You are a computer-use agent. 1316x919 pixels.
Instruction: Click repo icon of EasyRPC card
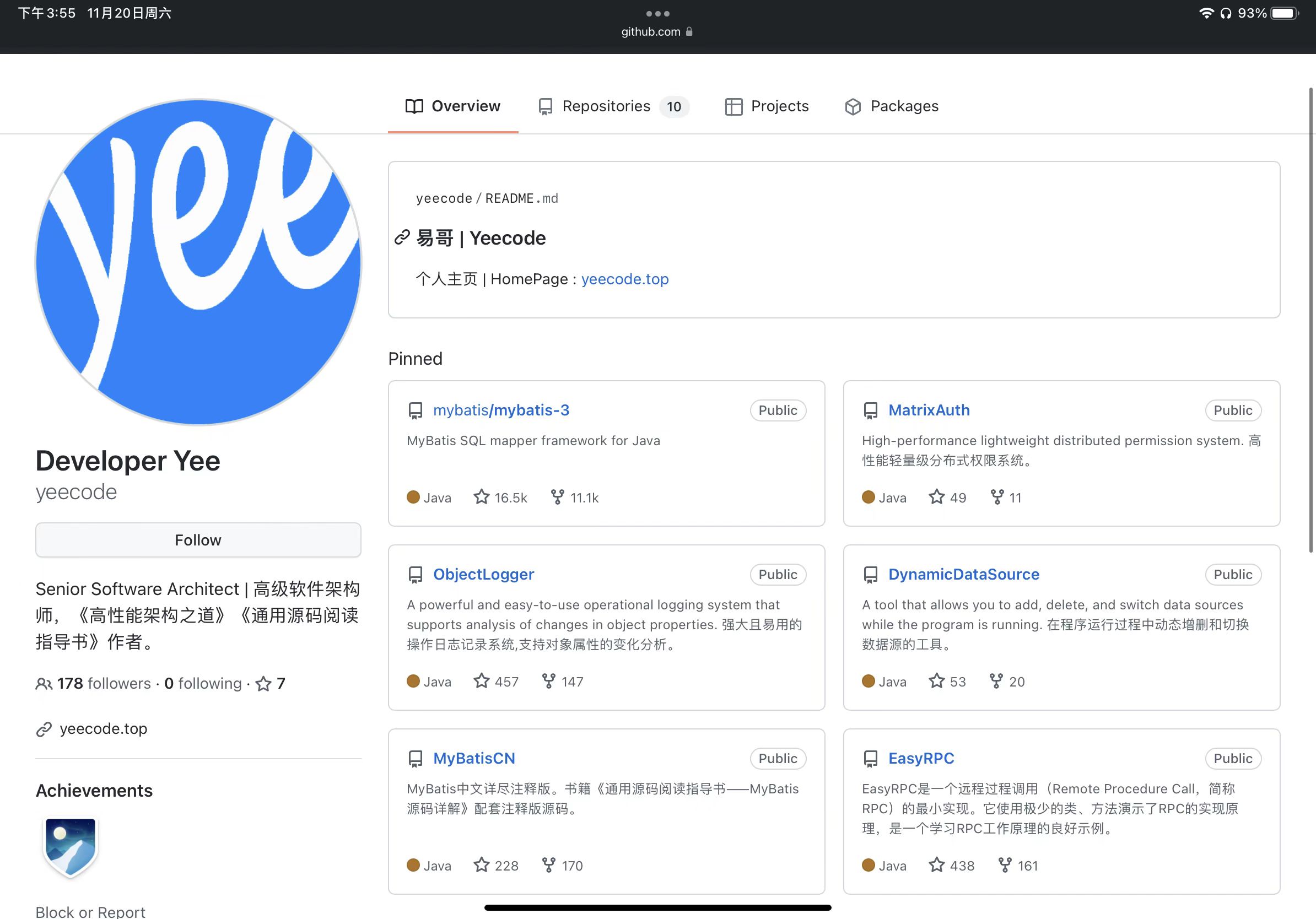(x=871, y=759)
